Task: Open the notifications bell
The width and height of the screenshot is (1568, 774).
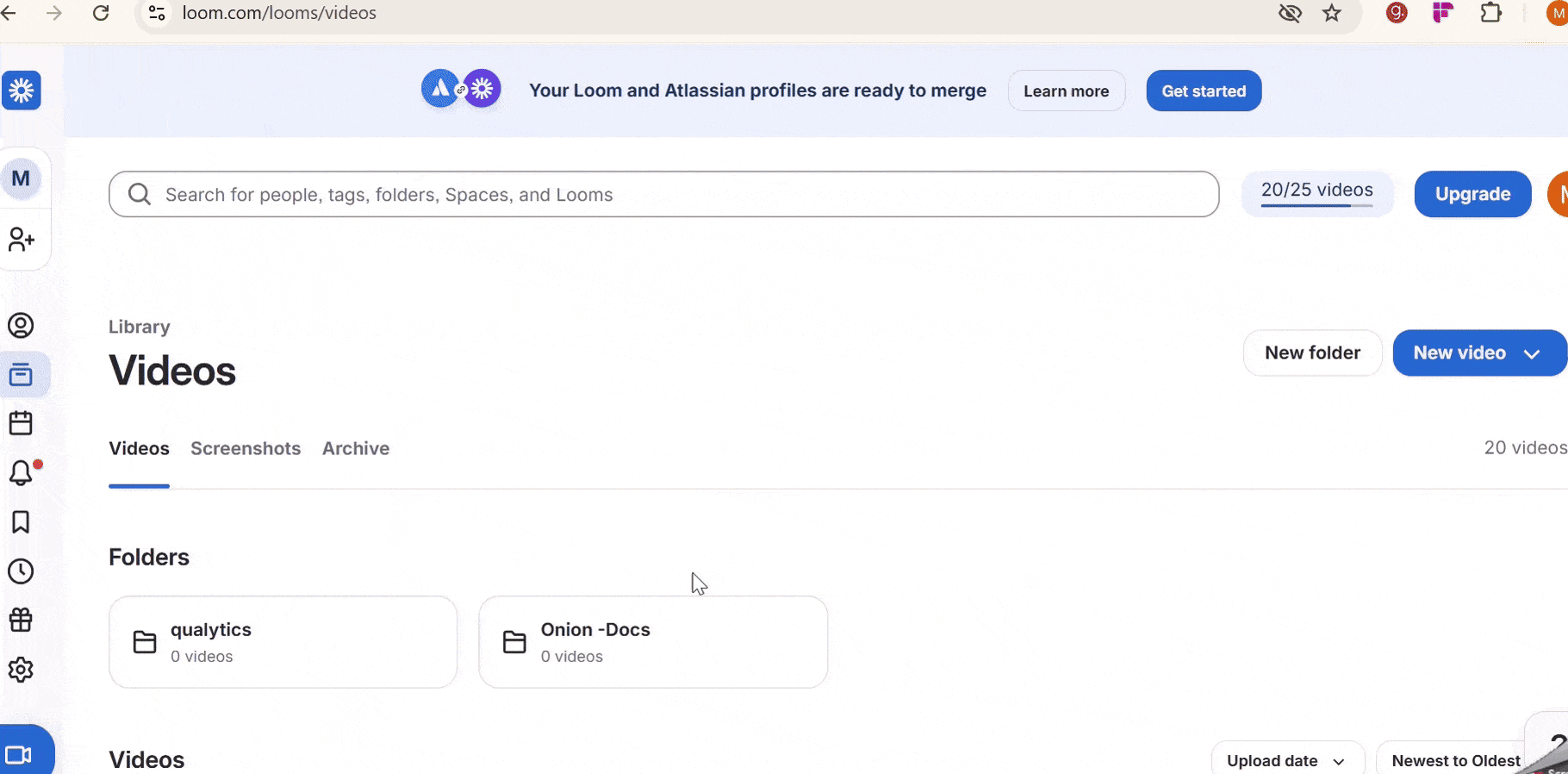Action: (22, 472)
